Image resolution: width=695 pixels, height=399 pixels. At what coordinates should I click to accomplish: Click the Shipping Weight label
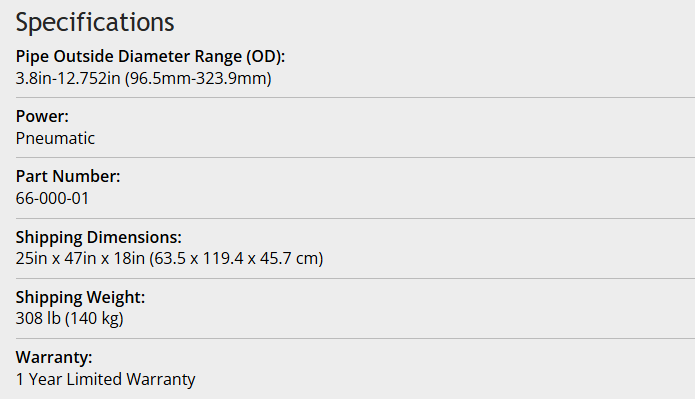81,297
